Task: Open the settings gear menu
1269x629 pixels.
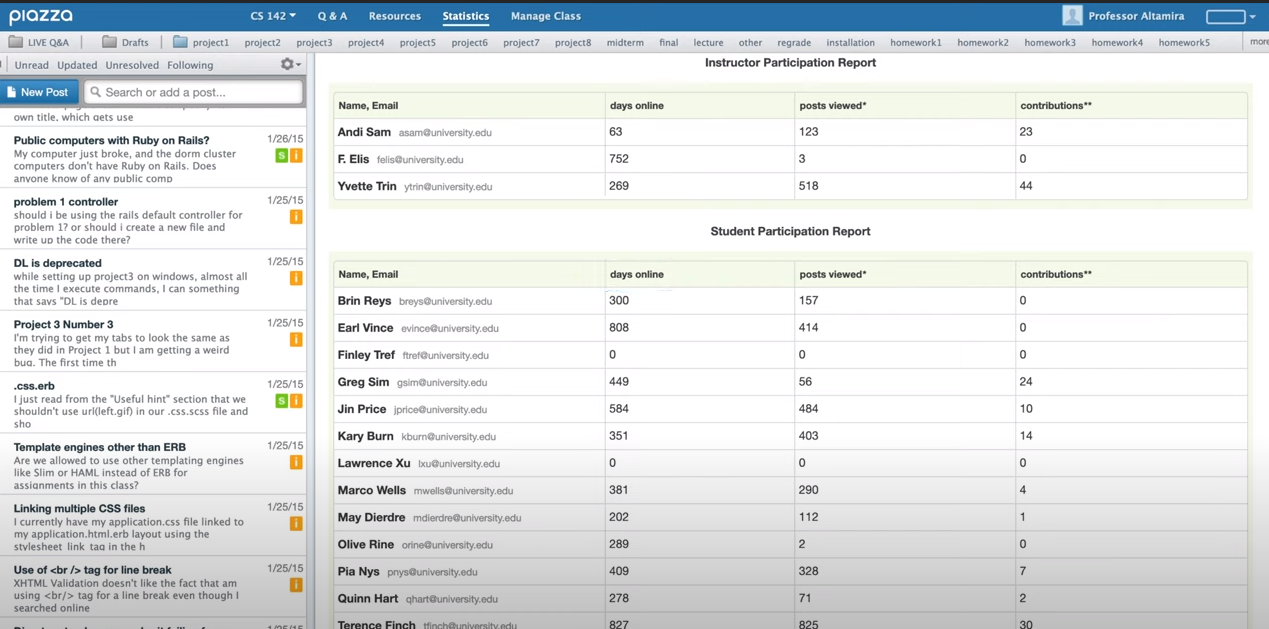Action: pyautogui.click(x=288, y=63)
